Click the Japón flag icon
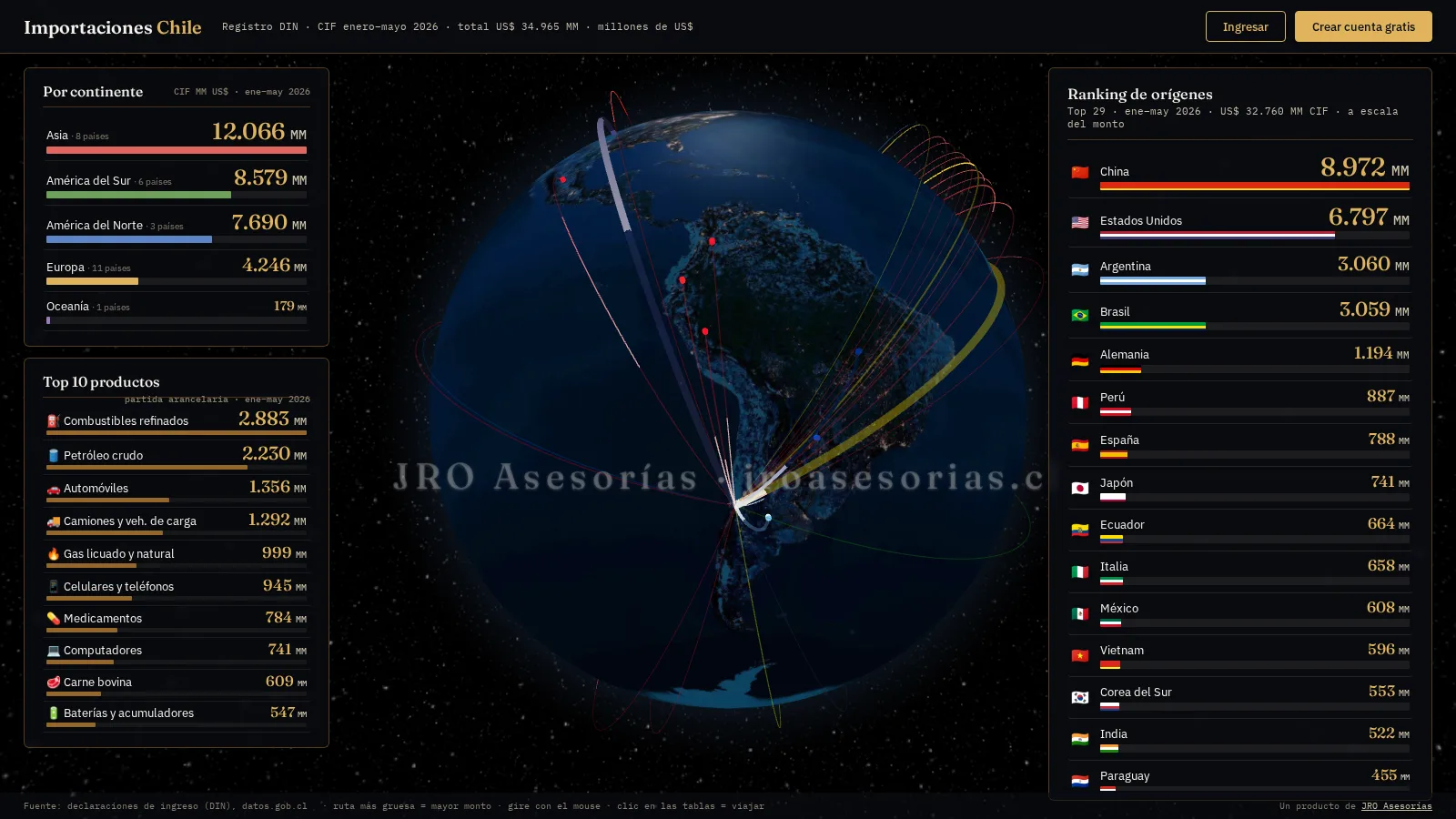This screenshot has width=1456, height=819. click(x=1080, y=488)
